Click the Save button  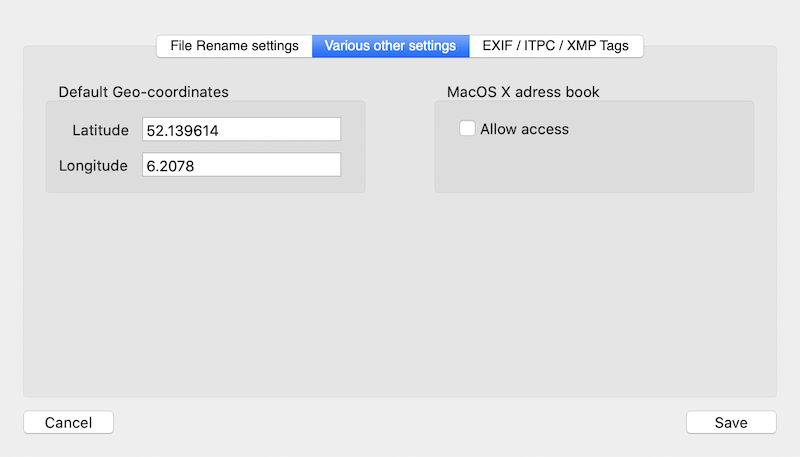[x=731, y=422]
